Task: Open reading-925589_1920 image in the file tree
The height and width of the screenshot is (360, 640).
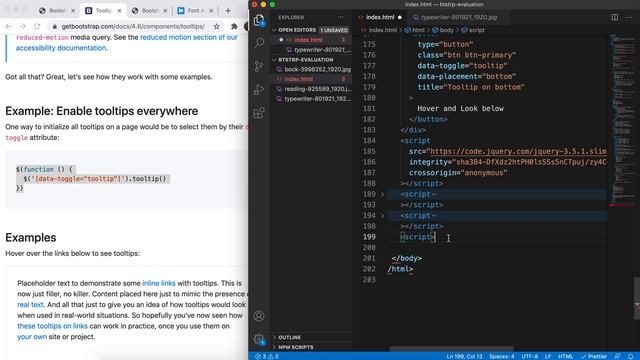Action: [x=312, y=89]
